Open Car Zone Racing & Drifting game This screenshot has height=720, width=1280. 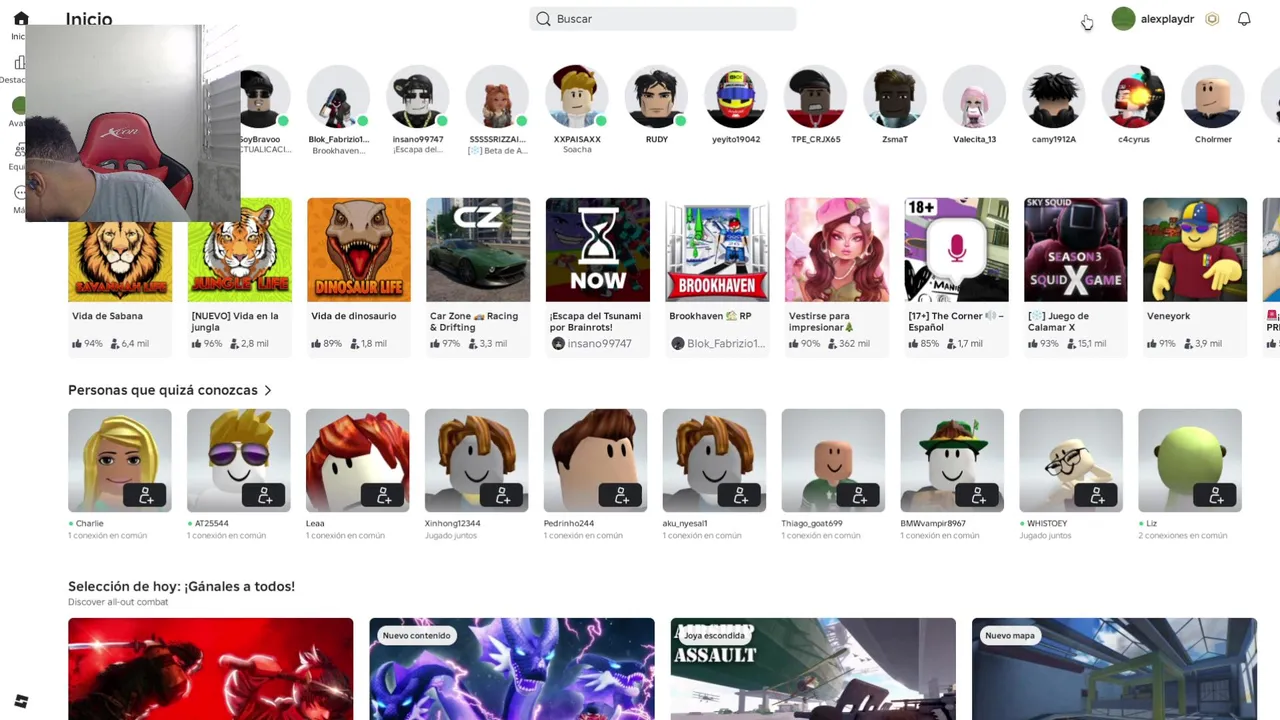[x=478, y=250]
